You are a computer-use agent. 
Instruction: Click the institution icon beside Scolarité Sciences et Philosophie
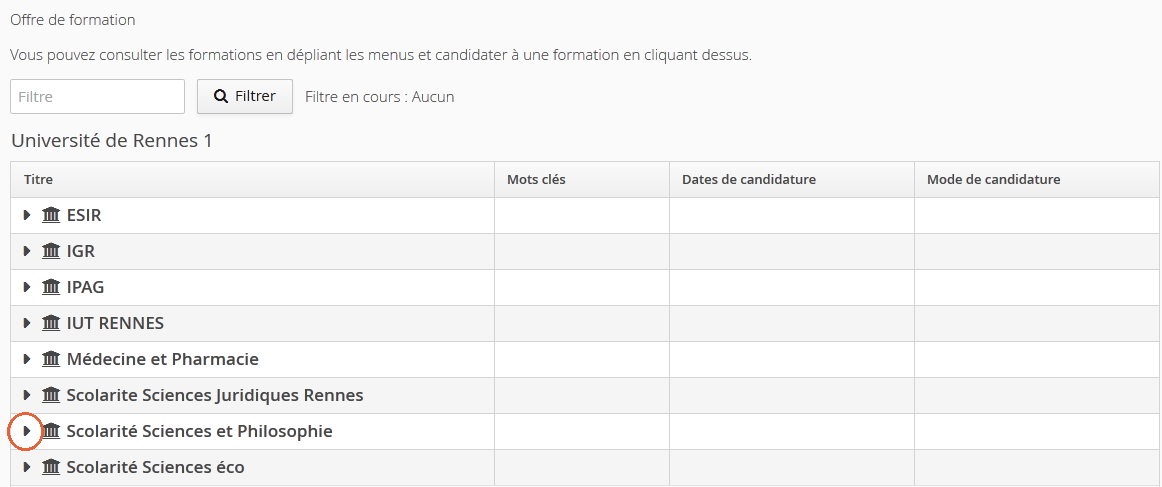[x=51, y=431]
